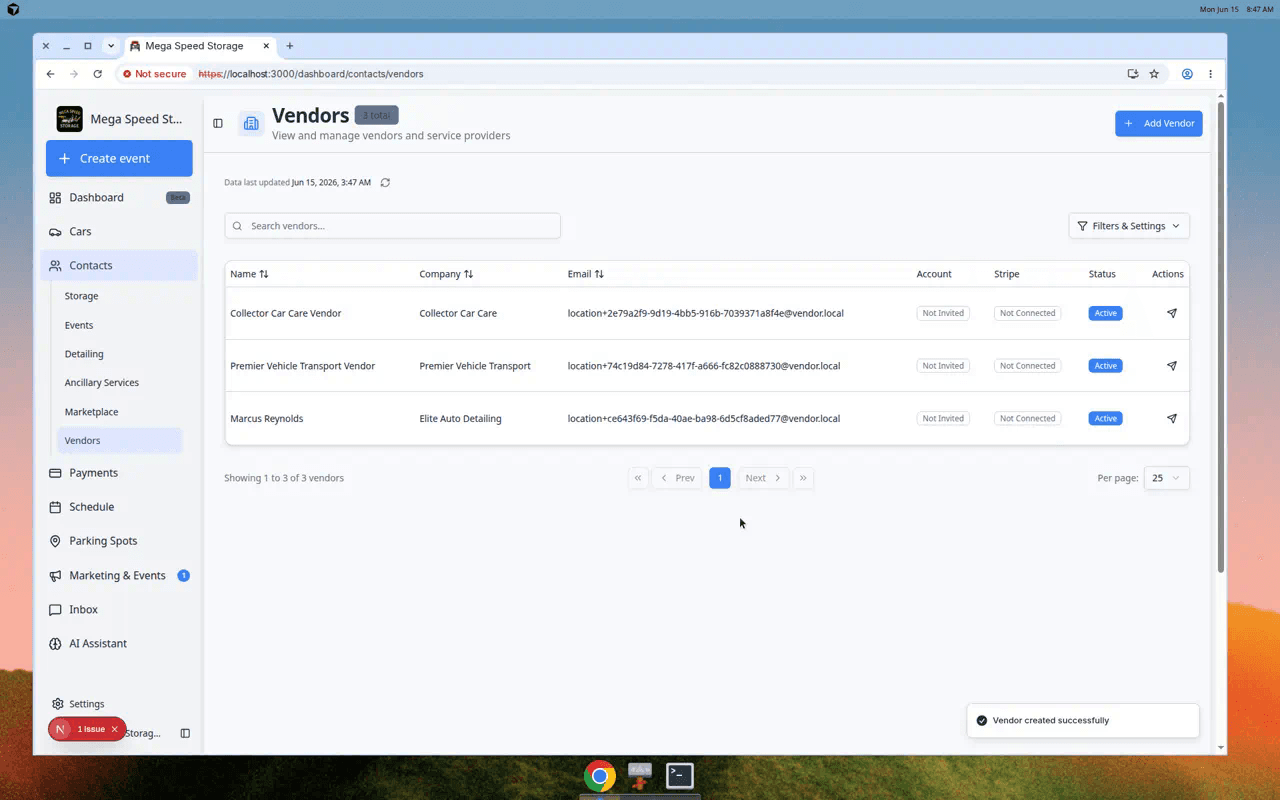The height and width of the screenshot is (800, 1280).
Task: Open Filters & Settings dropdown
Action: tap(1129, 226)
